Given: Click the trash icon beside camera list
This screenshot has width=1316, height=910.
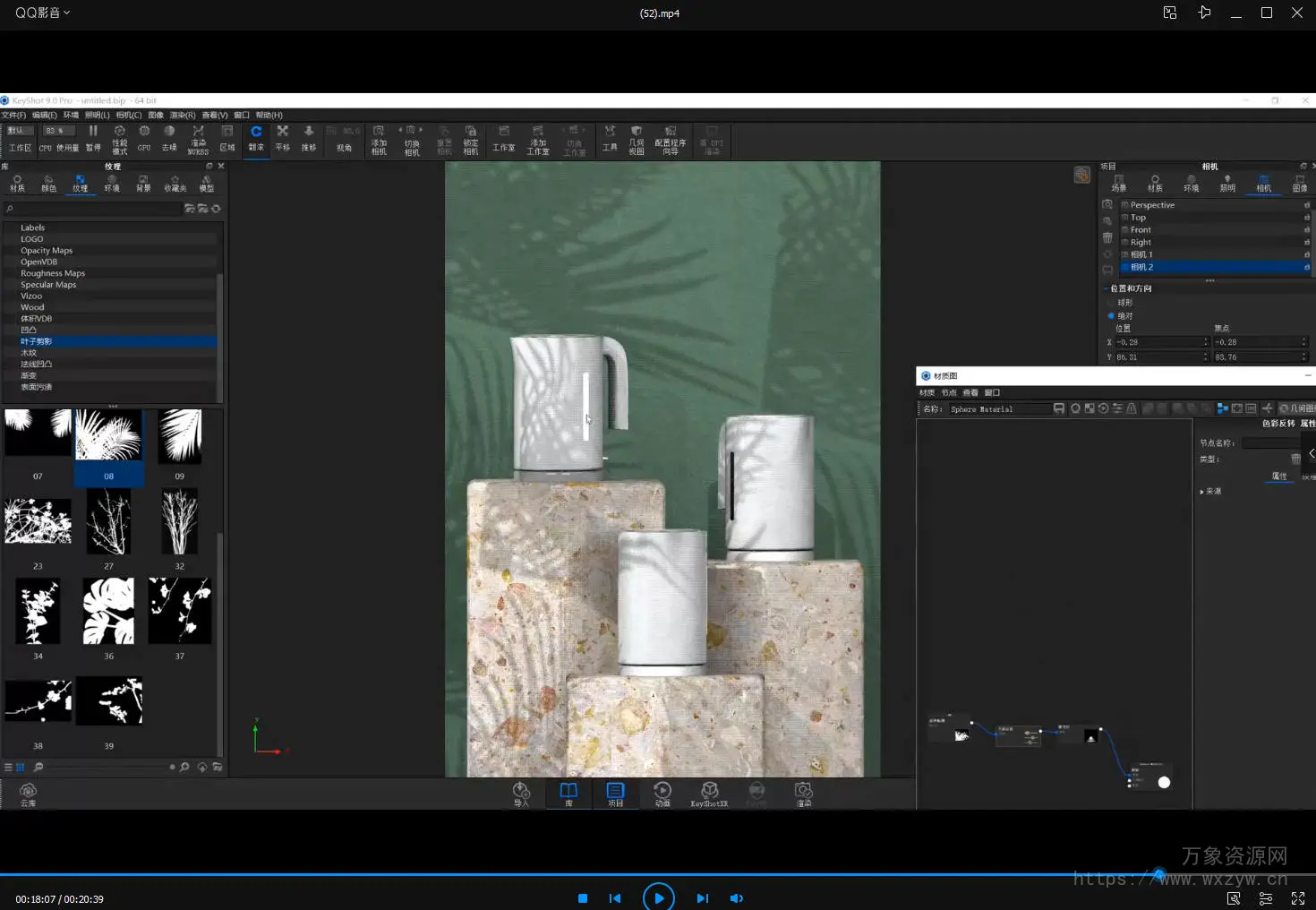Looking at the screenshot, I should [1107, 238].
